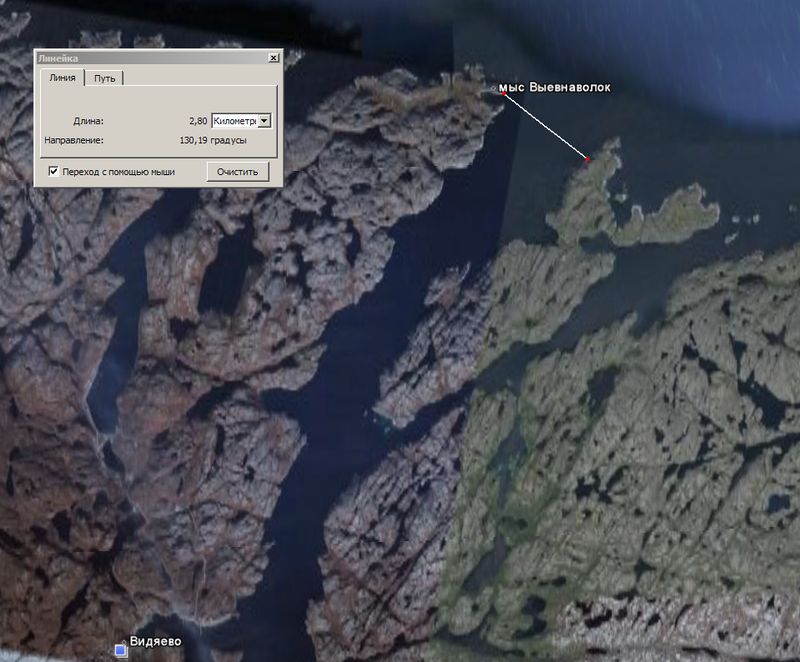Click the white measurement line on map
Viewport: 800px width, 662px height.
click(545, 125)
